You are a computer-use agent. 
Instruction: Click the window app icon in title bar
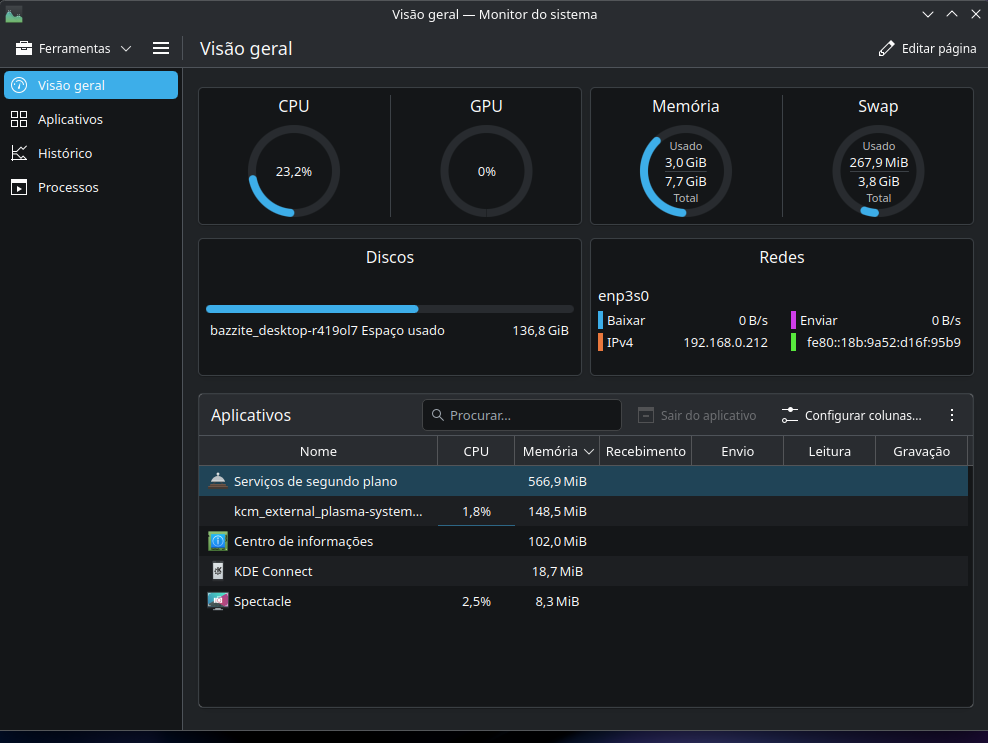(14, 14)
